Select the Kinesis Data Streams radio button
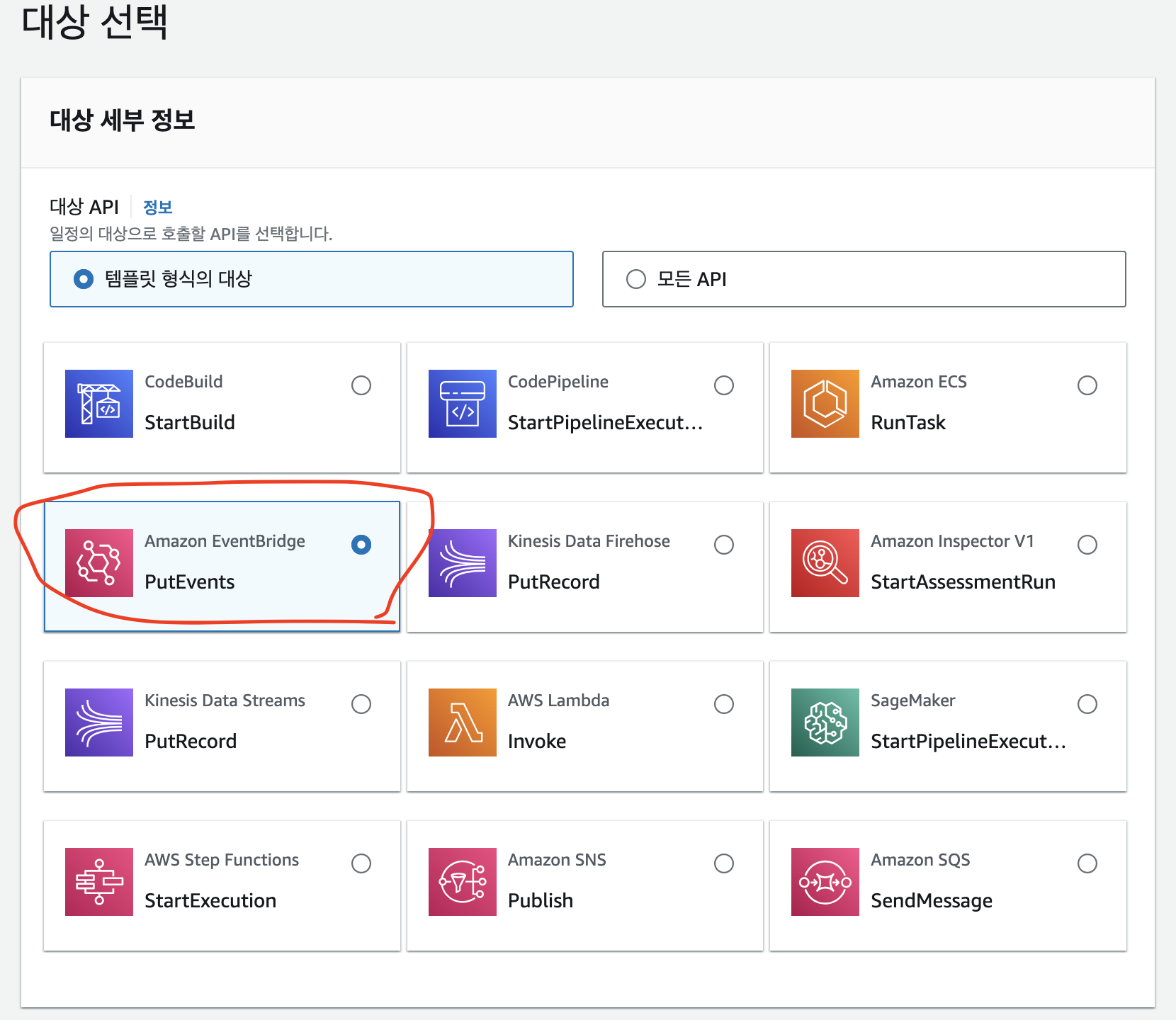The image size is (1176, 1020). click(x=361, y=704)
